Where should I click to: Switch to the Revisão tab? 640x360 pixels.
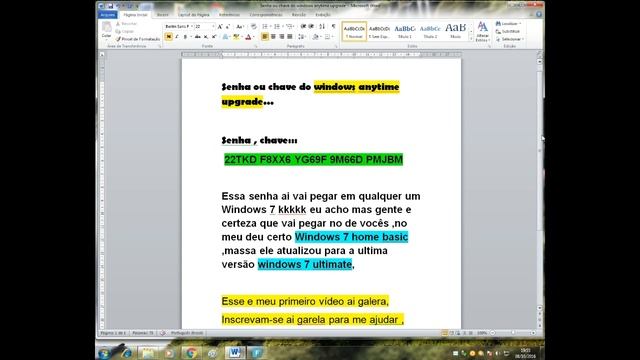click(298, 15)
